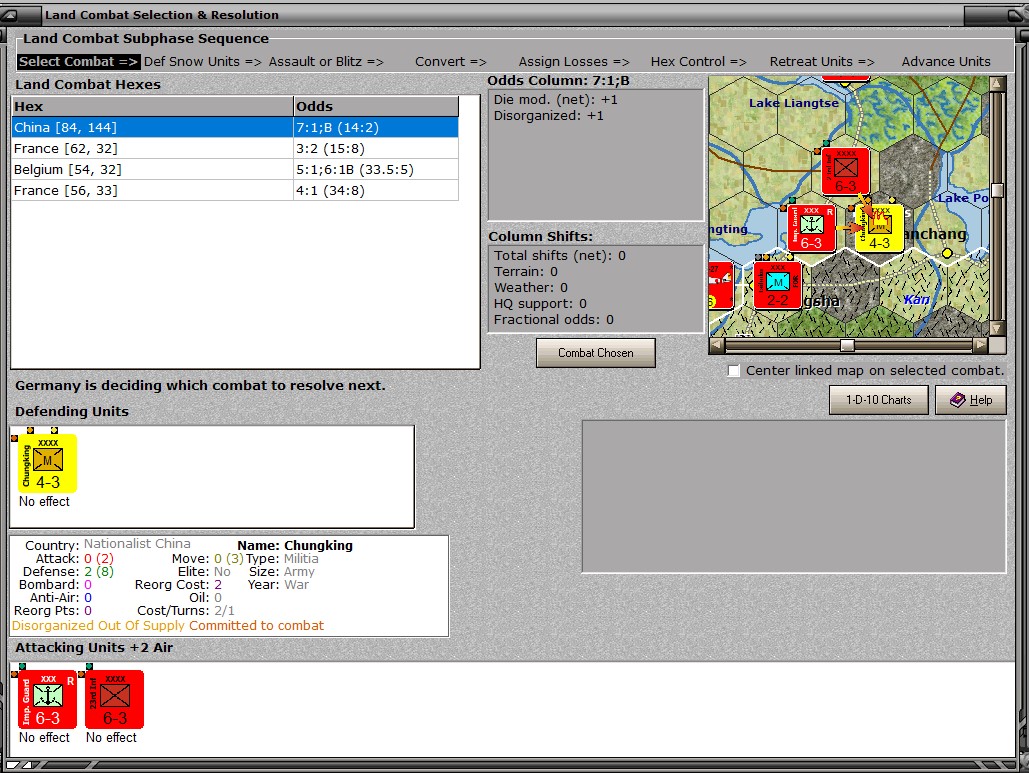Image resolution: width=1029 pixels, height=773 pixels.
Task: Click 'No effect' under the 23rd Inf unit
Action: 111,738
